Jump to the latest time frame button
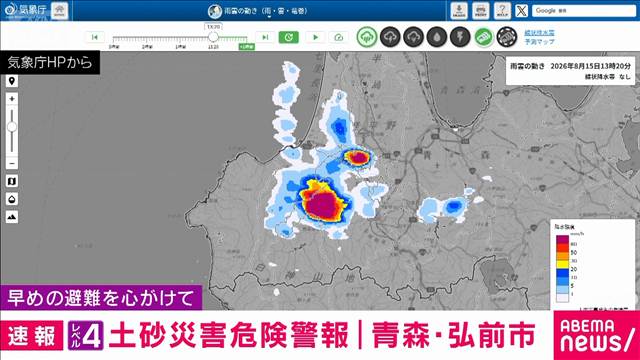The image size is (640, 360). point(265,37)
